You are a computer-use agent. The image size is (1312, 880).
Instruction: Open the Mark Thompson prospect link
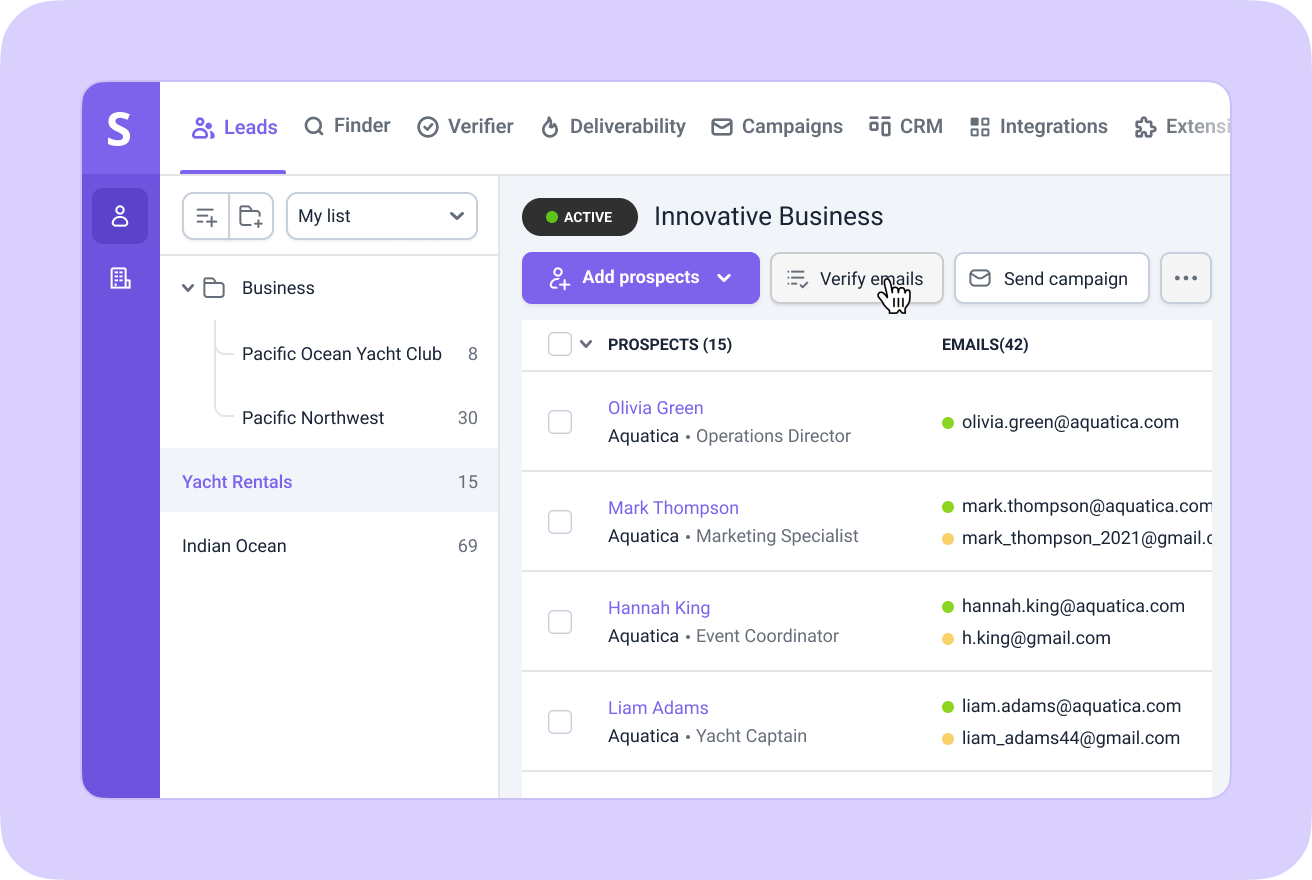click(673, 508)
